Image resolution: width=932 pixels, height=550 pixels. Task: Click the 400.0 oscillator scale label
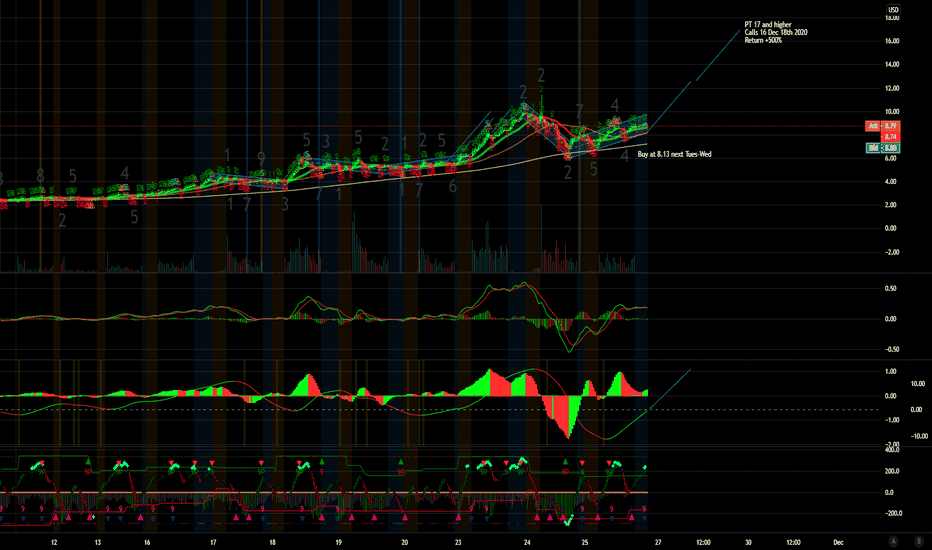(892, 450)
